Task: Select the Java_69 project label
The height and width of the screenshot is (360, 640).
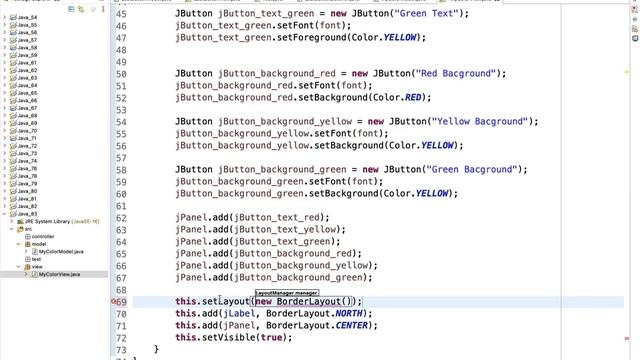Action: click(27, 123)
